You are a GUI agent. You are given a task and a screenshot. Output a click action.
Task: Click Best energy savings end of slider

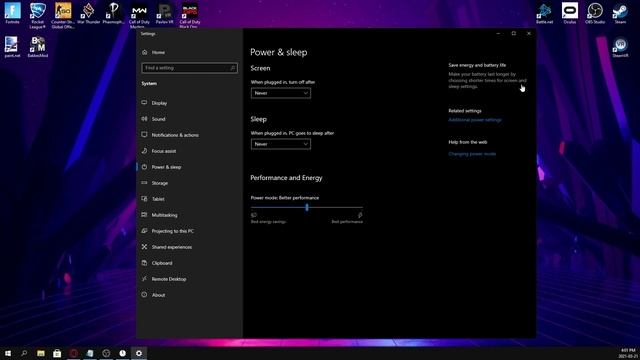[268, 221]
